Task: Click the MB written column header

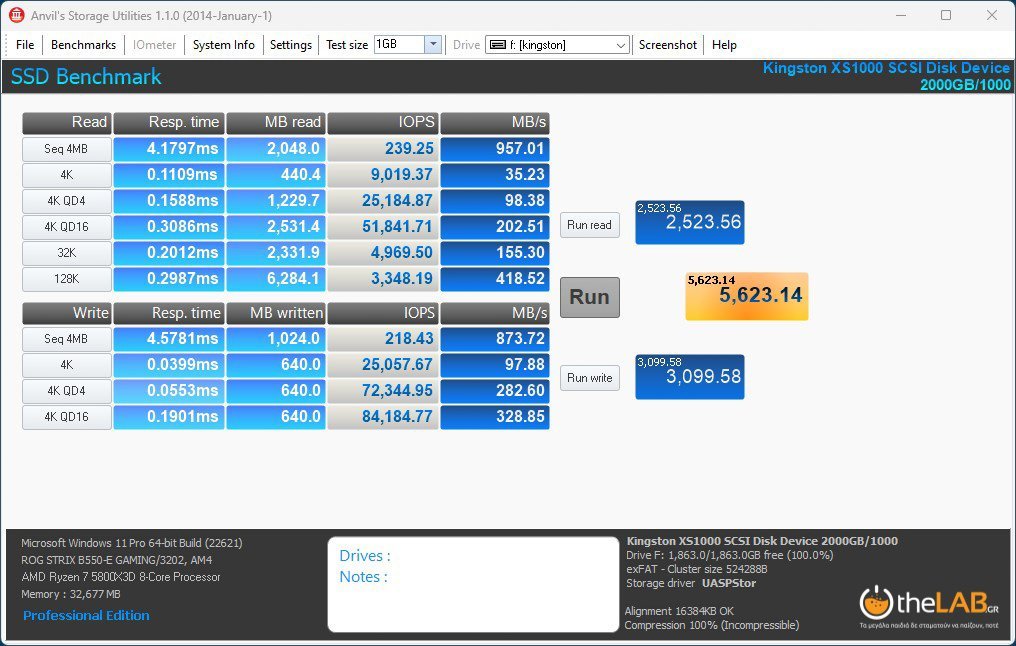Action: point(276,313)
